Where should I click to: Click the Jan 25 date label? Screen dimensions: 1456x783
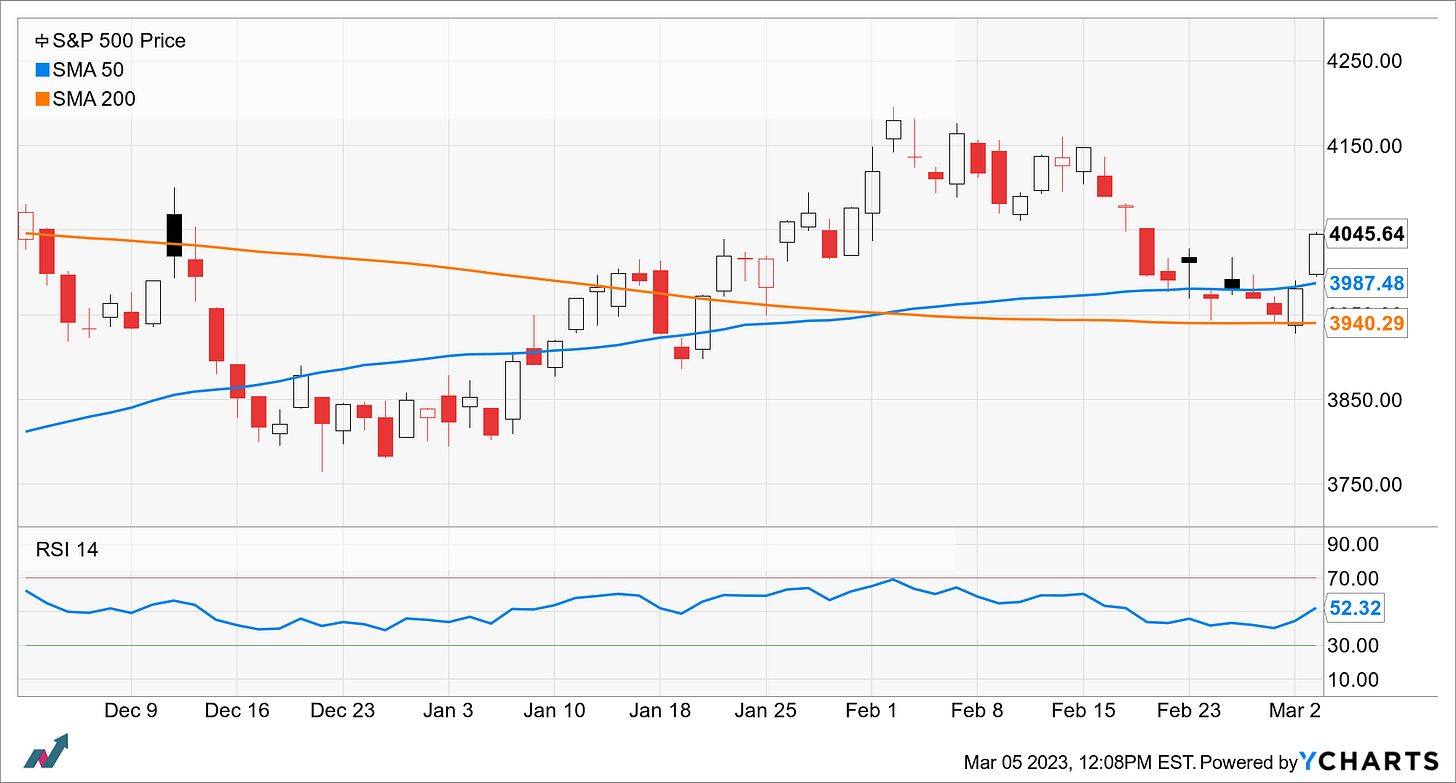click(x=765, y=711)
